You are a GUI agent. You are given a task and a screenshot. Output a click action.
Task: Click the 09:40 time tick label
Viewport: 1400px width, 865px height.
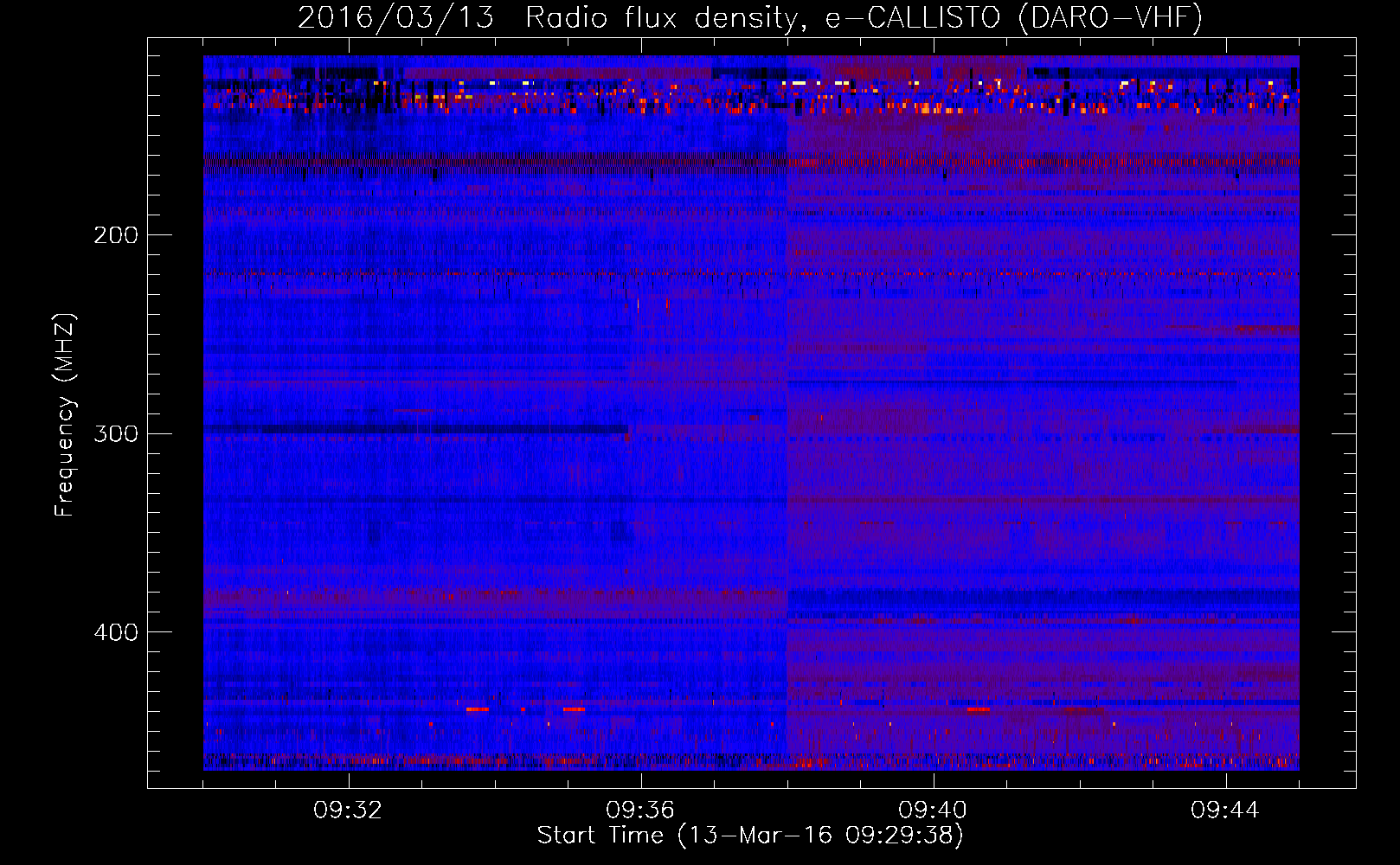coord(933,811)
